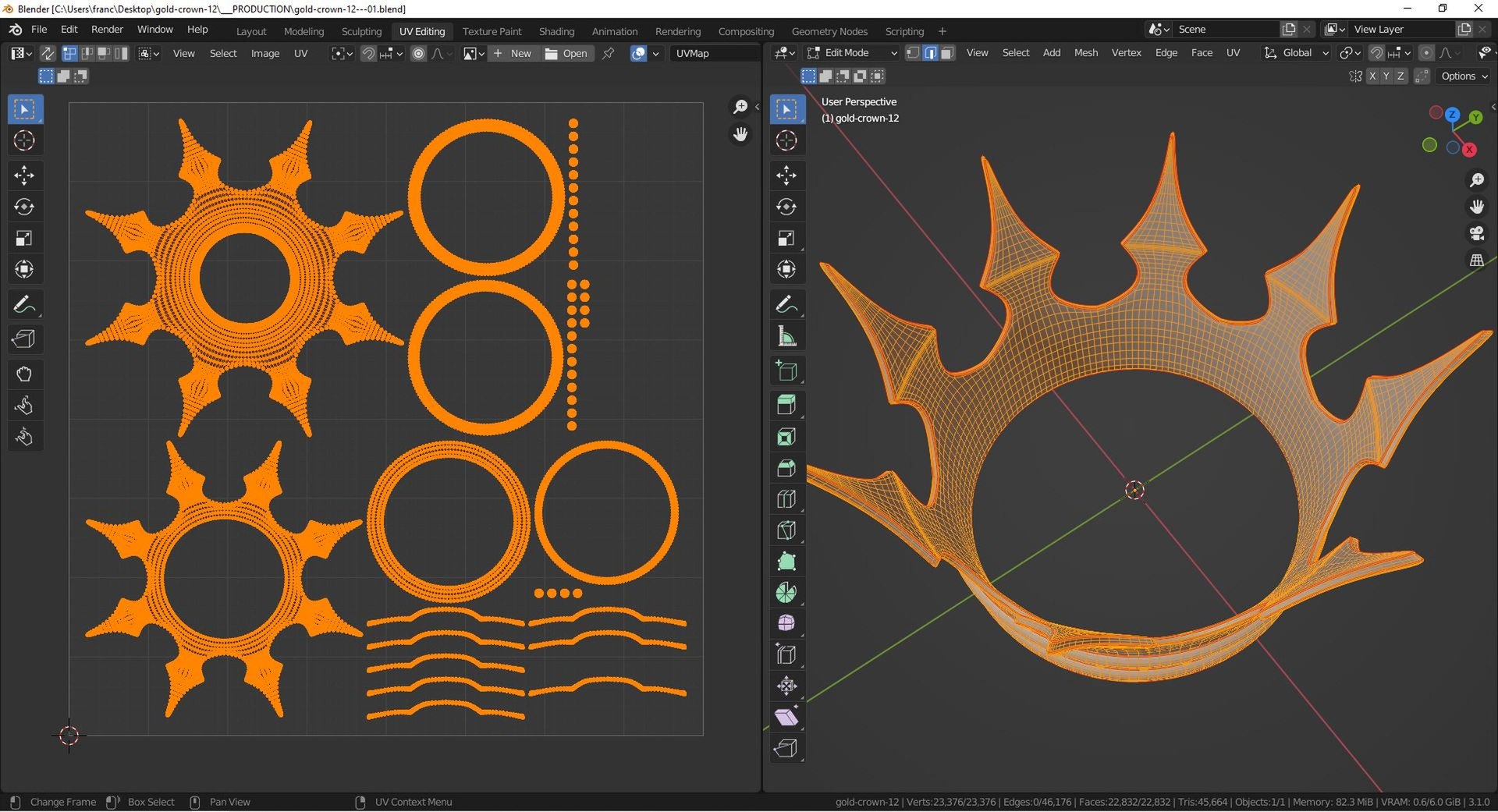Select the Edge Slide tool

tap(786, 655)
